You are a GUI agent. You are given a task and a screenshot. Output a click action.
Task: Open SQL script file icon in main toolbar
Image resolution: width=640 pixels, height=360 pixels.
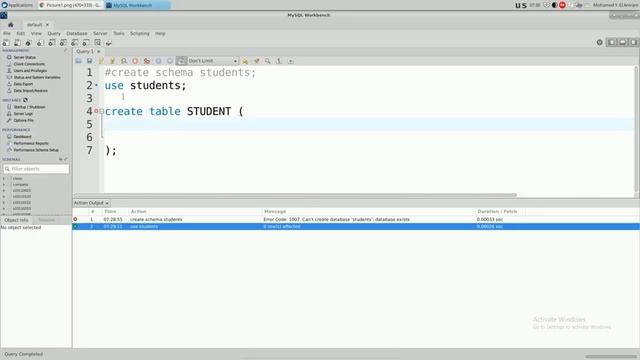[x=17, y=42]
